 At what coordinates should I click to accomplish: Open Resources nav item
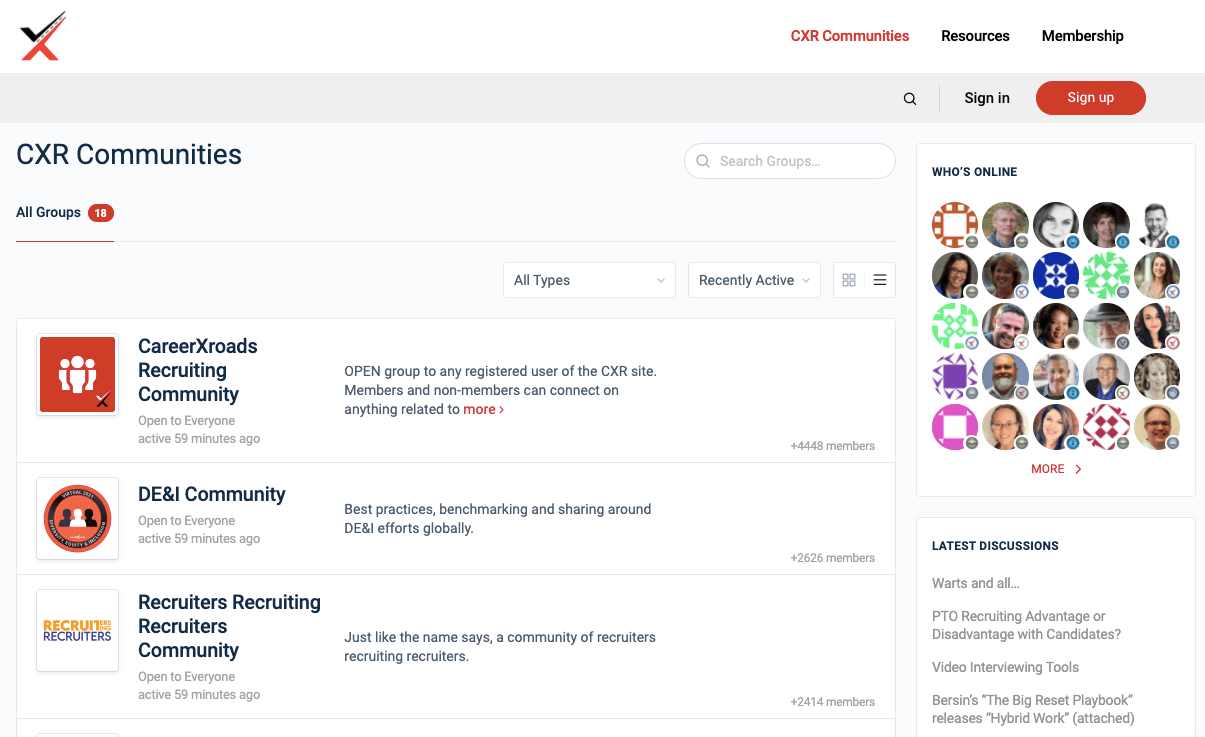pyautogui.click(x=975, y=36)
